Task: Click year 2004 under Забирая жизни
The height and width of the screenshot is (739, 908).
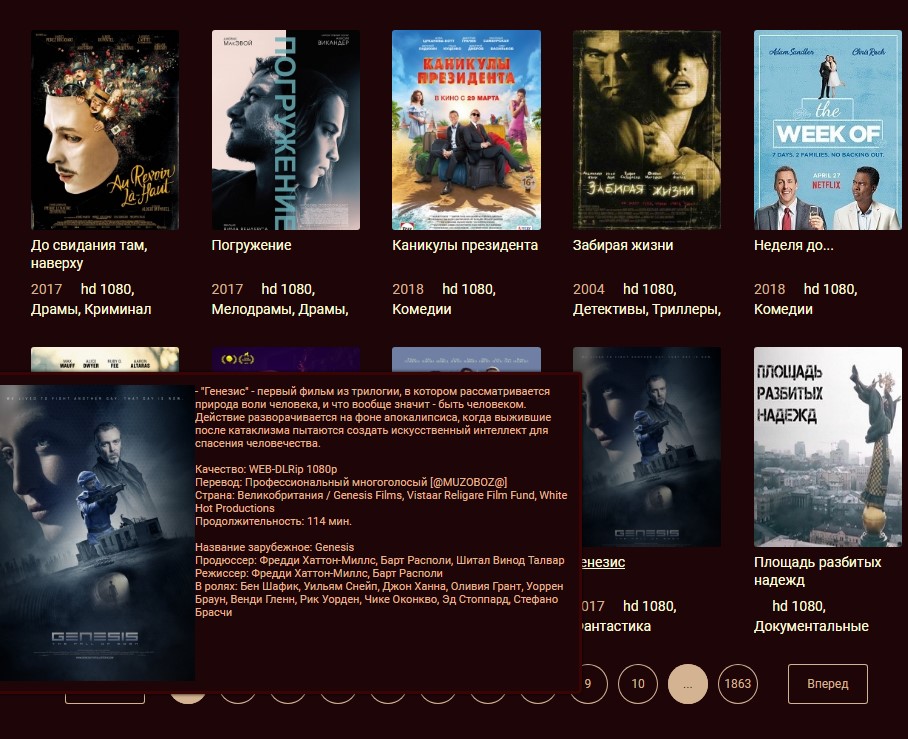Action: pos(588,289)
